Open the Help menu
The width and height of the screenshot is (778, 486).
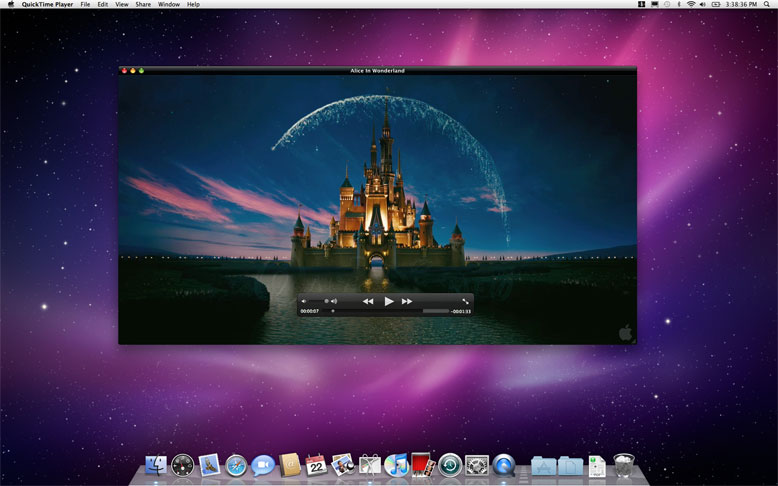click(x=194, y=4)
